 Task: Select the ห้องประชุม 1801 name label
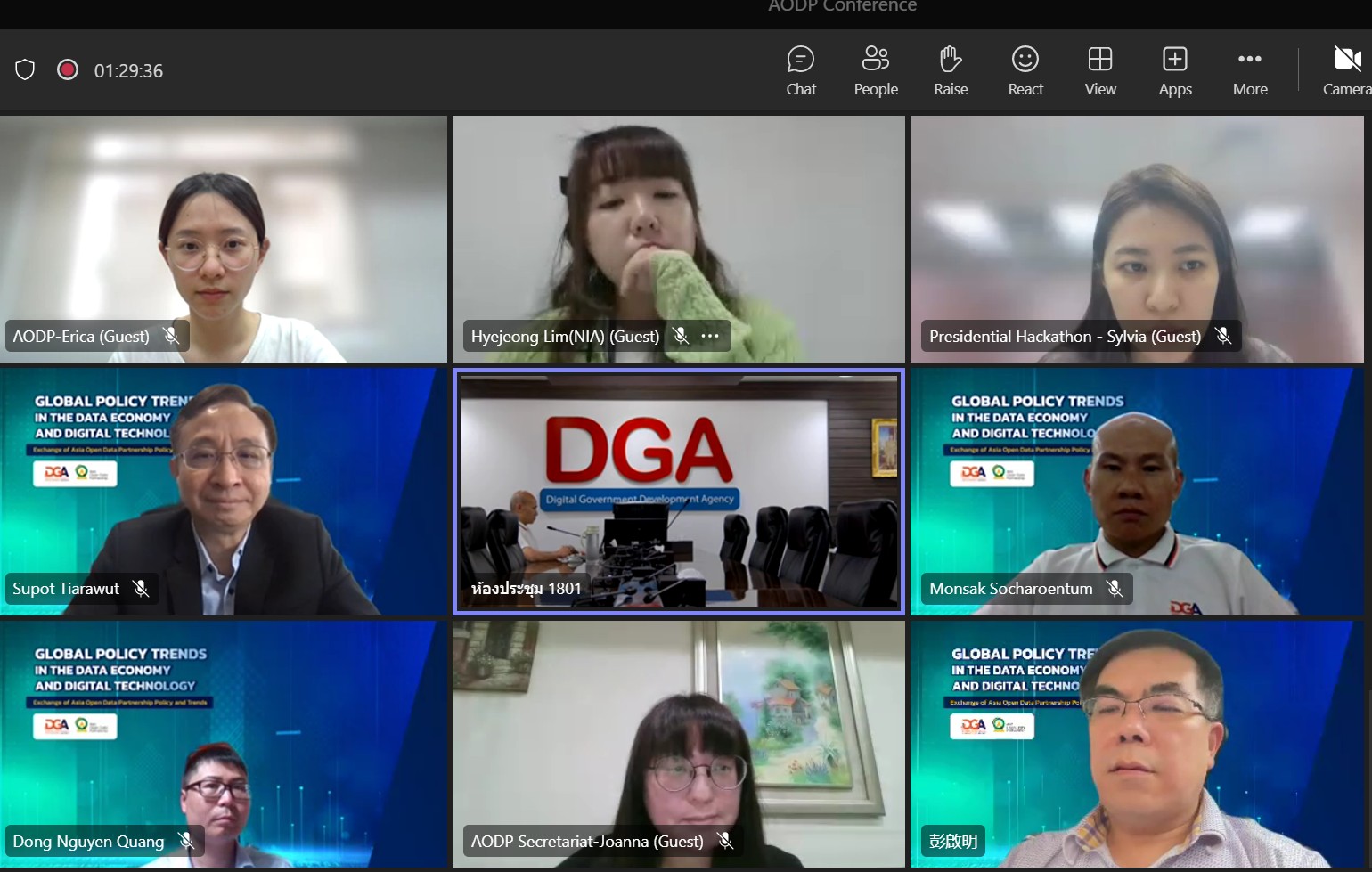tap(526, 589)
